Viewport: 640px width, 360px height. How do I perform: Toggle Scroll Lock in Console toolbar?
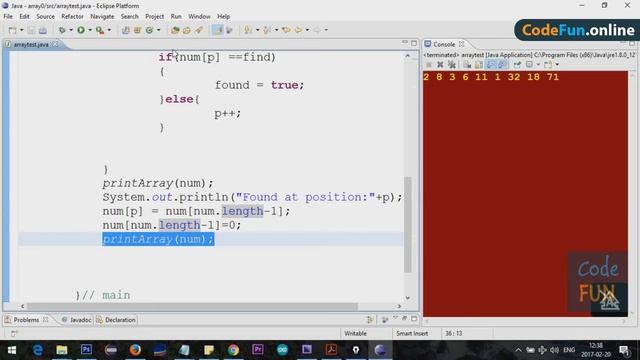pyautogui.click(x=479, y=64)
